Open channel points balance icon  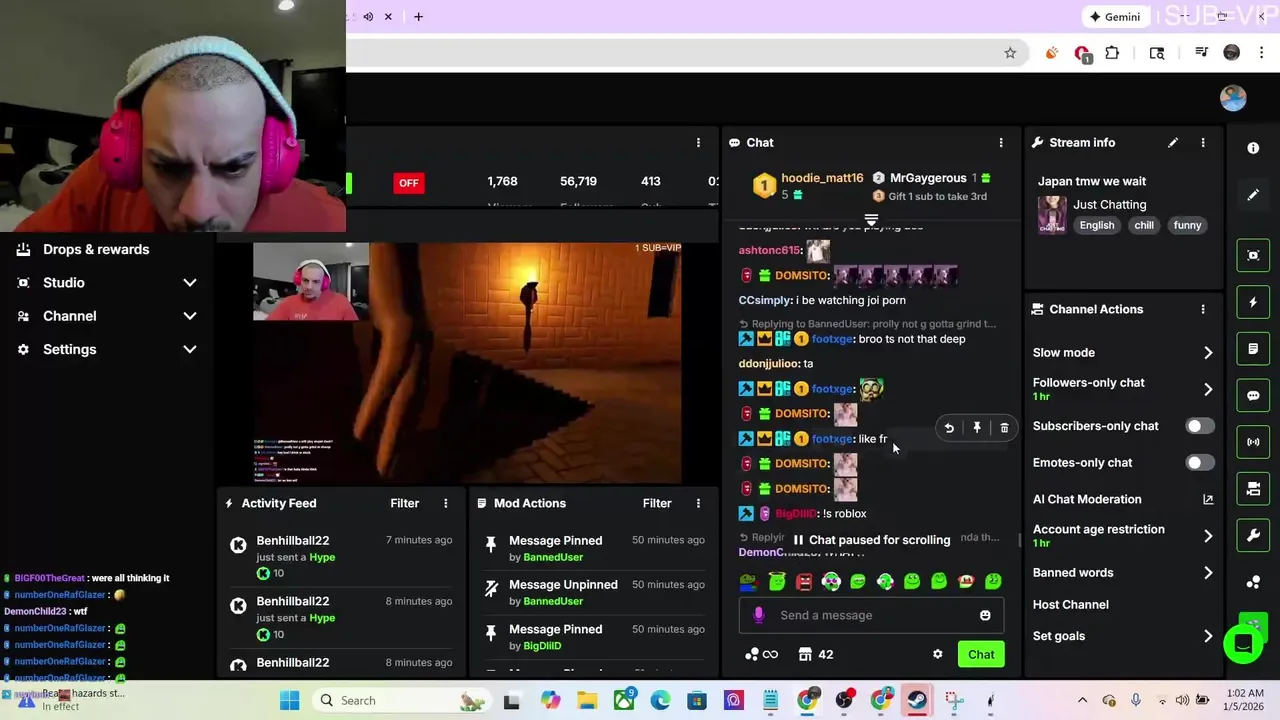760,654
